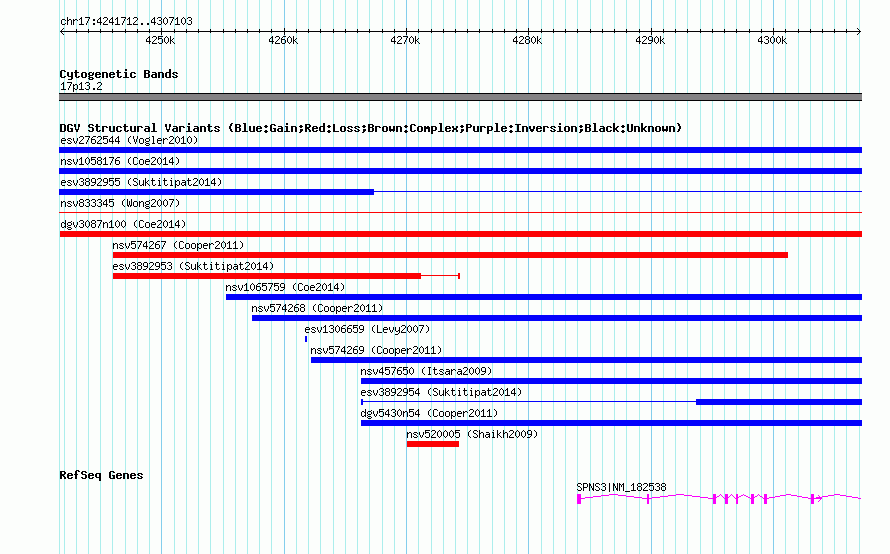Viewport: 890px width, 554px height.
Task: Open the esv1306659 (Levy2007) label
Action: point(367,329)
